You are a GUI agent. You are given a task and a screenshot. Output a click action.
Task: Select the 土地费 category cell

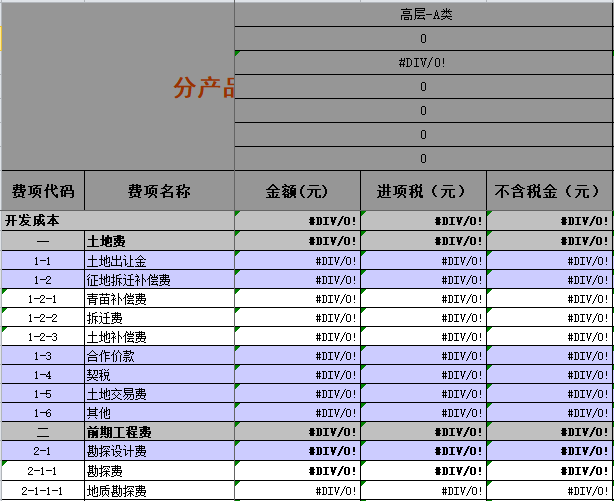click(159, 241)
